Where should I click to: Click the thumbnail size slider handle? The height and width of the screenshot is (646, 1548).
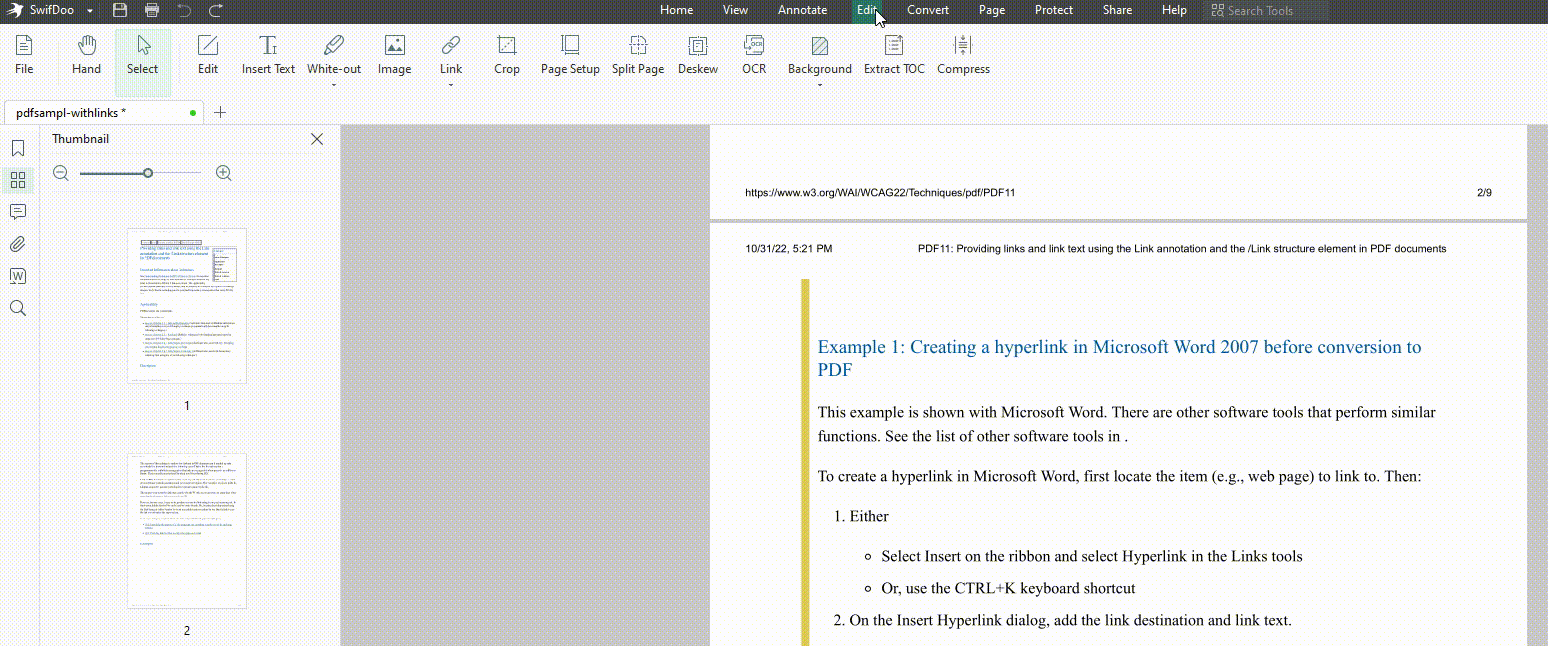[148, 173]
